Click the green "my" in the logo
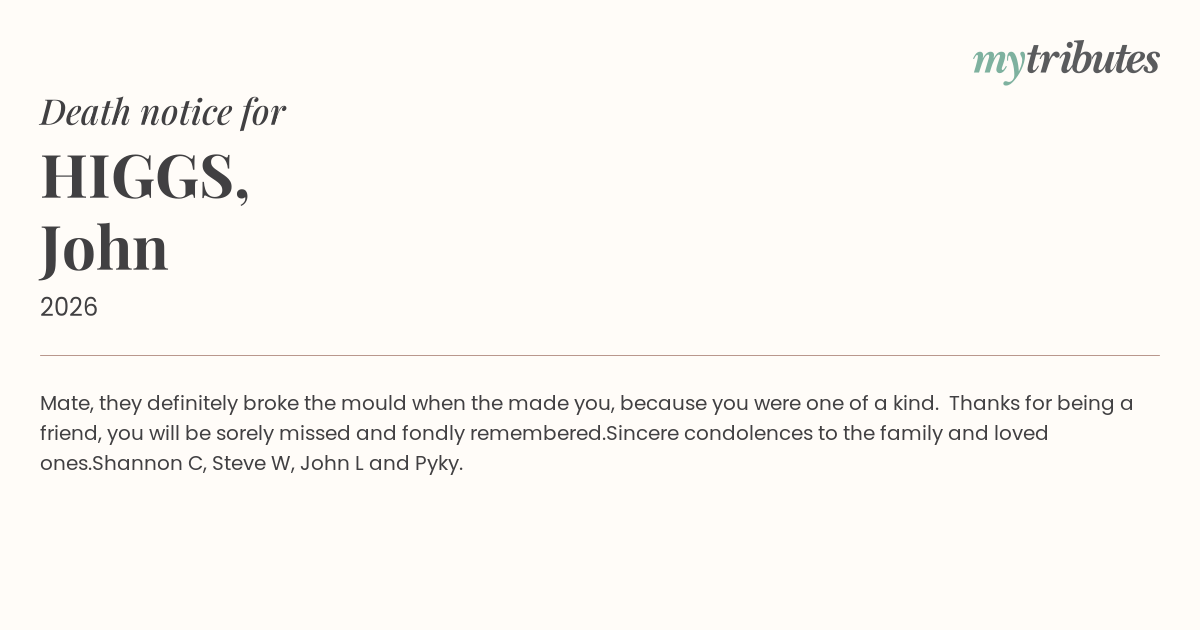This screenshot has width=1200, height=630. pos(998,64)
